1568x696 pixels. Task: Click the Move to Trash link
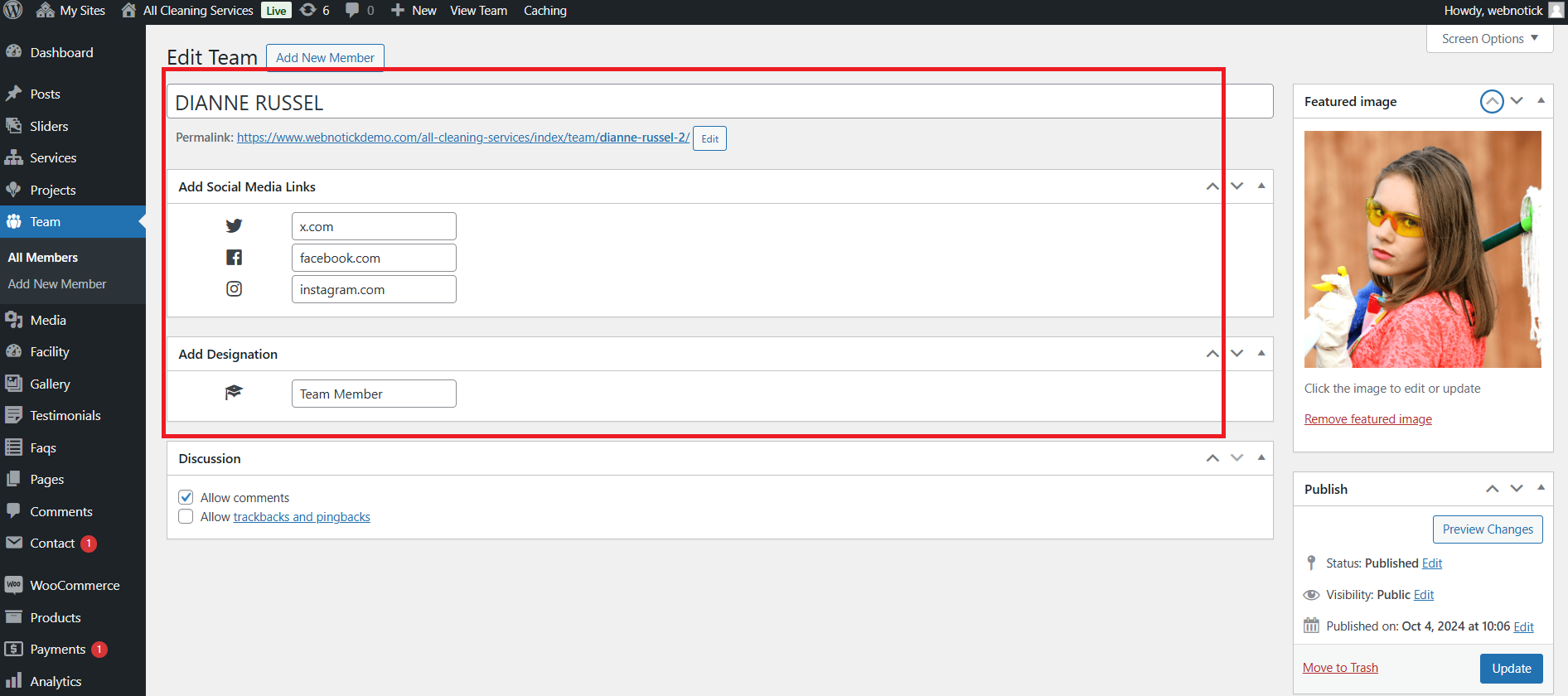[1340, 668]
